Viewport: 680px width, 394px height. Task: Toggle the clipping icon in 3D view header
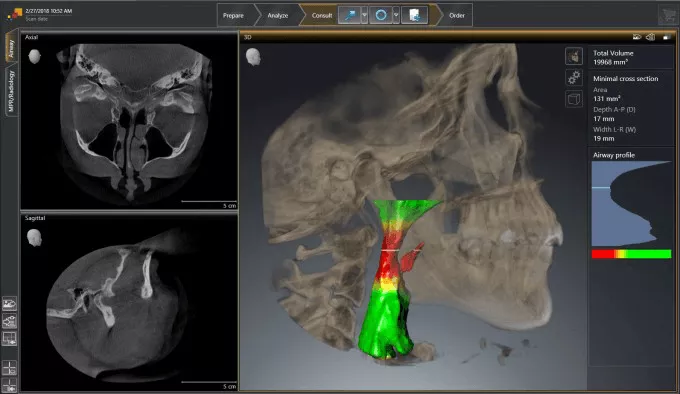pyautogui.click(x=651, y=37)
